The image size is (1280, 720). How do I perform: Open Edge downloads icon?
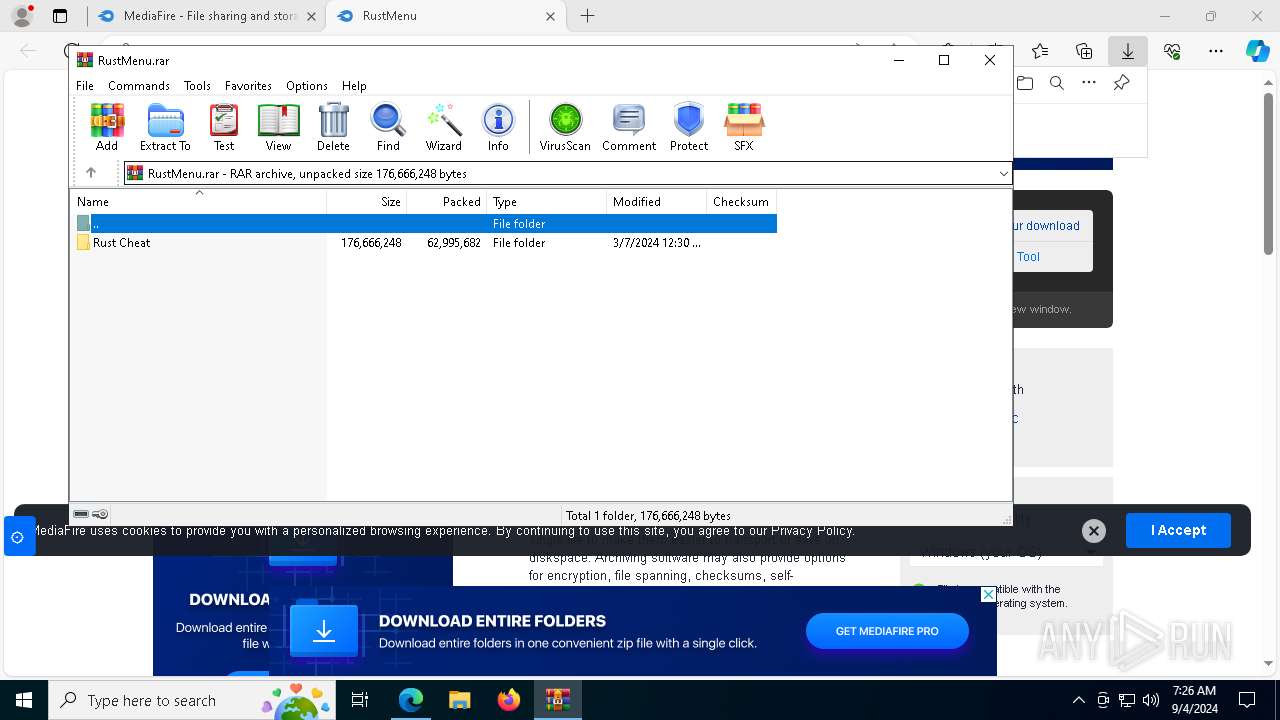[1127, 51]
